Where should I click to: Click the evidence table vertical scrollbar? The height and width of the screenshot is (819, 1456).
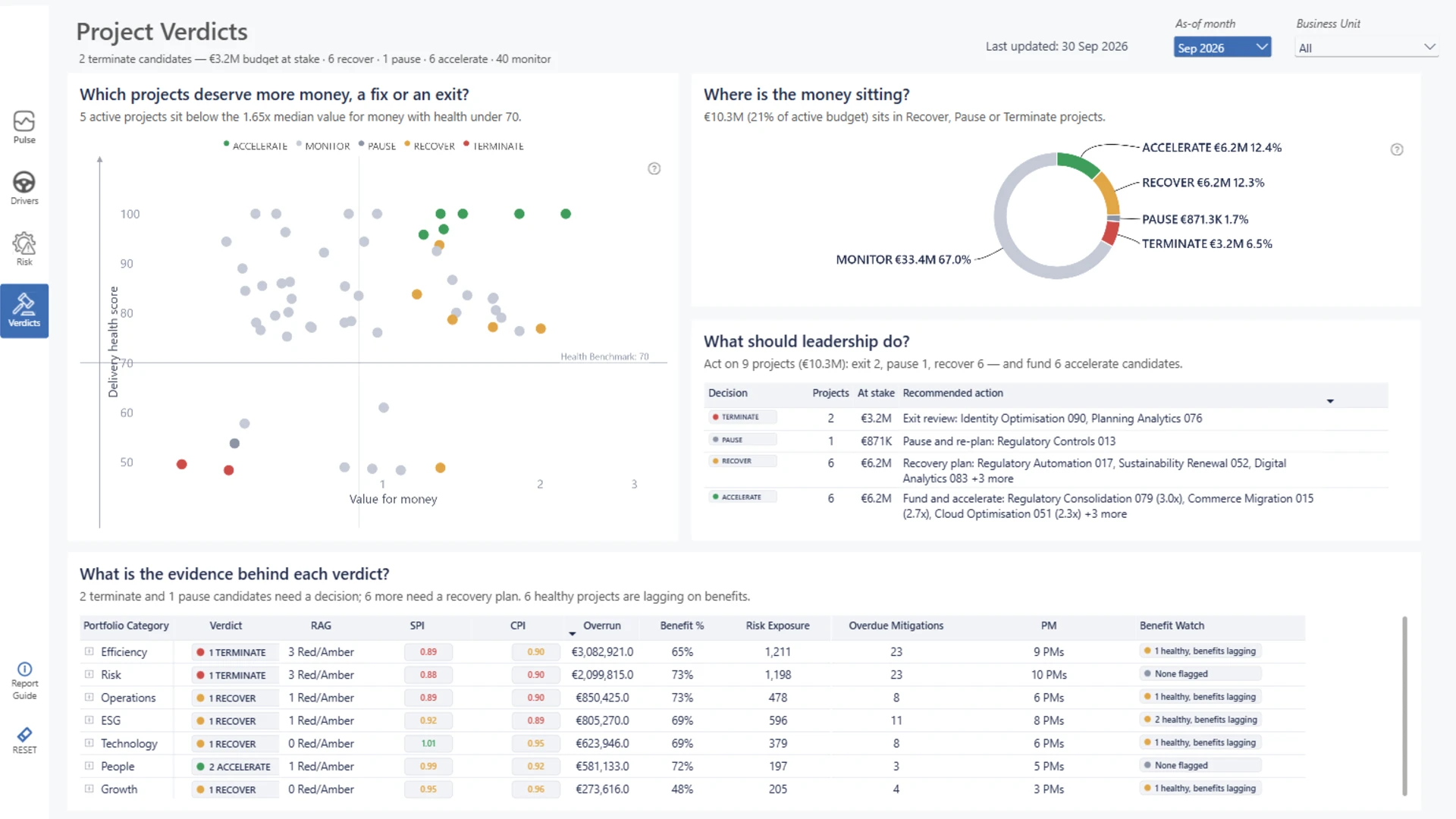point(1404,705)
